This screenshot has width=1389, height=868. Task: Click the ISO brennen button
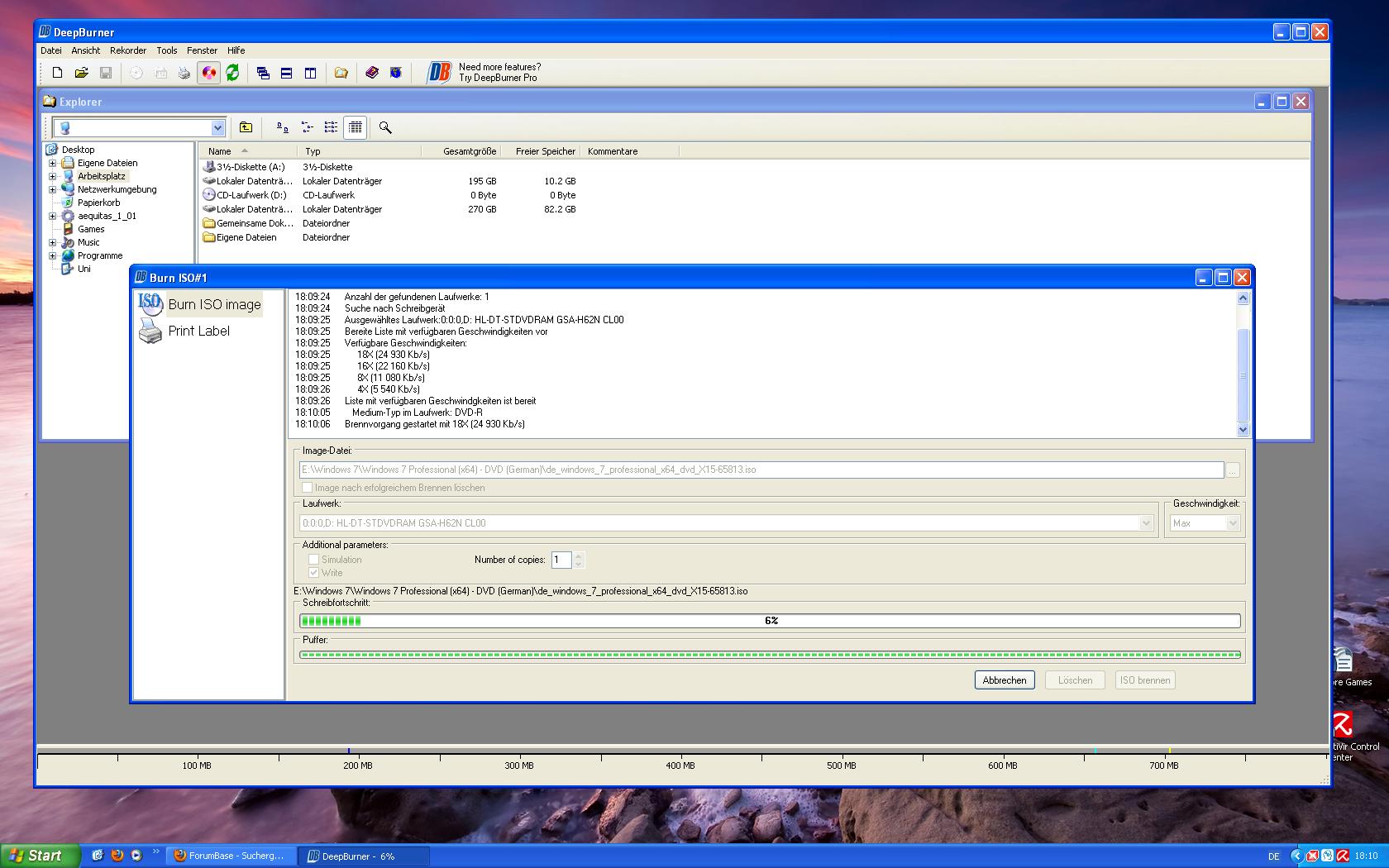click(x=1145, y=680)
